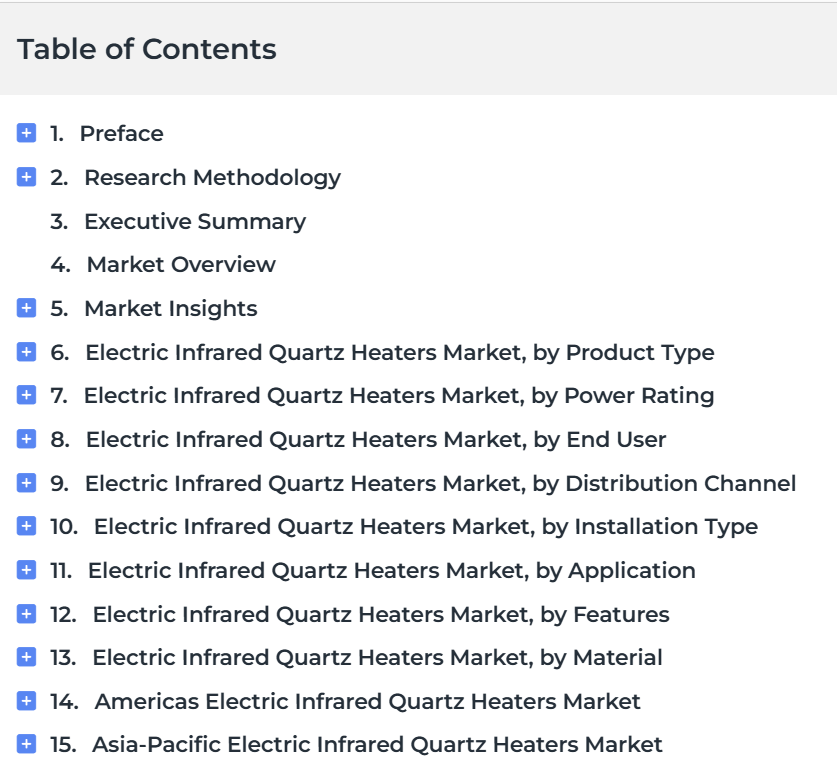The width and height of the screenshot is (837, 765).
Task: Expand Asia-Pacific market section plus icon
Action: 26,744
